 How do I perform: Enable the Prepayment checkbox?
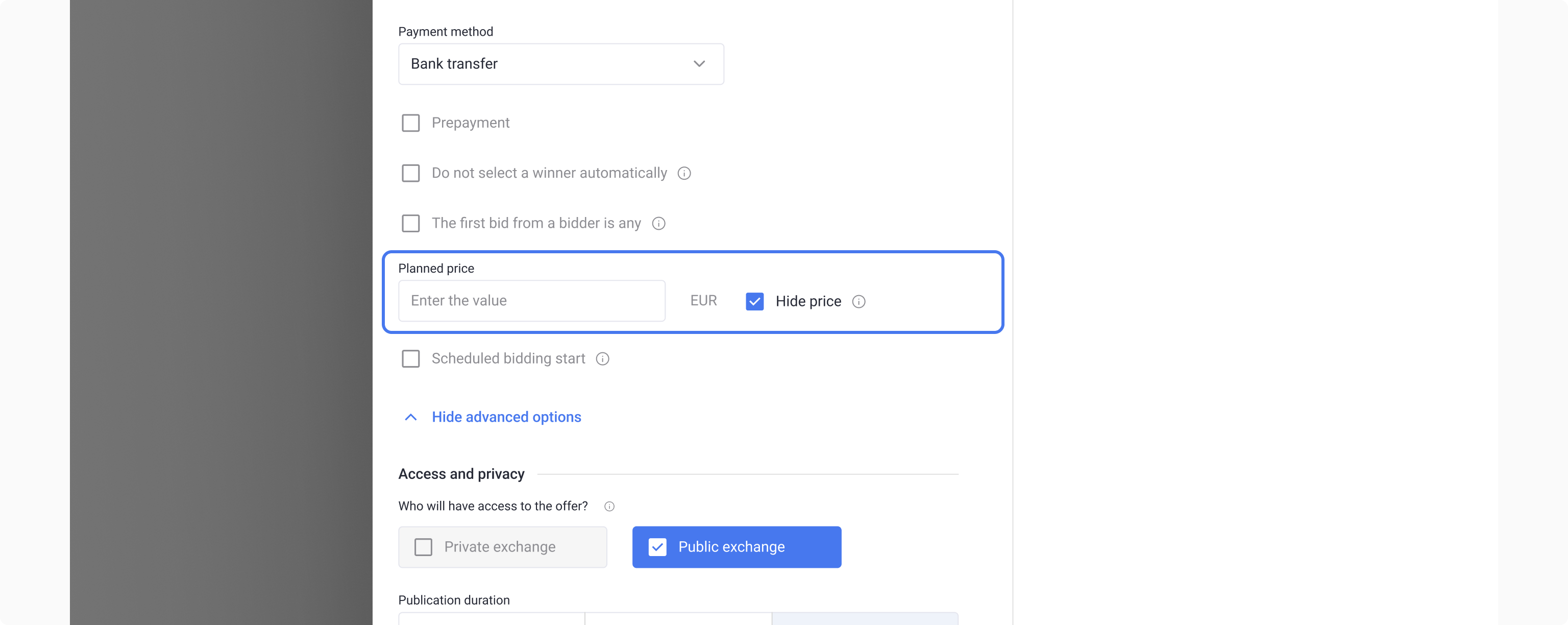click(x=411, y=123)
